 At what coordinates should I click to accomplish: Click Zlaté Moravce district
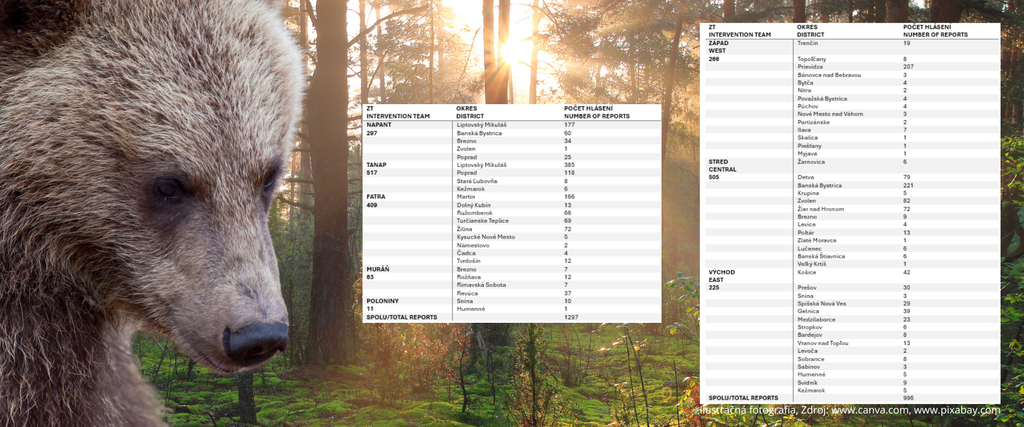[816, 240]
